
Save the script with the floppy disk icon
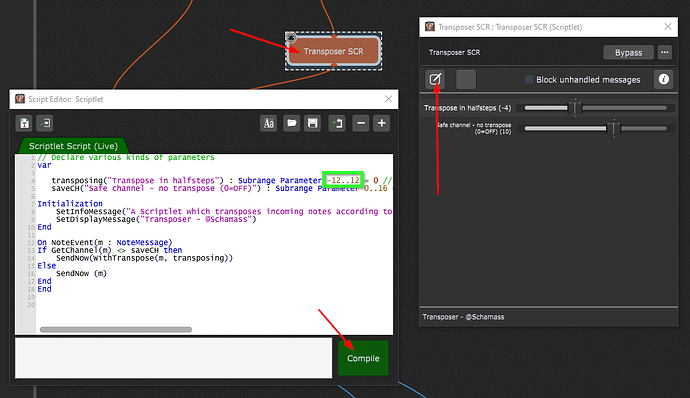[313, 123]
